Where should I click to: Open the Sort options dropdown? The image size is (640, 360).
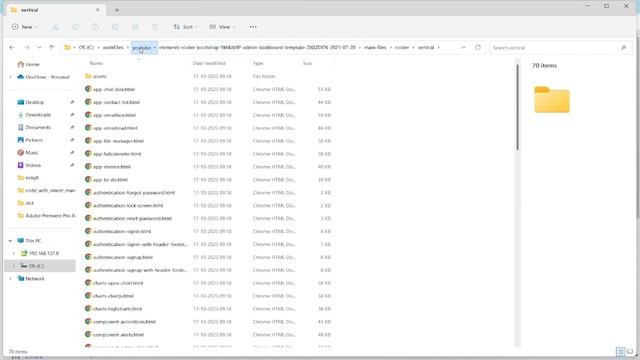coord(185,27)
